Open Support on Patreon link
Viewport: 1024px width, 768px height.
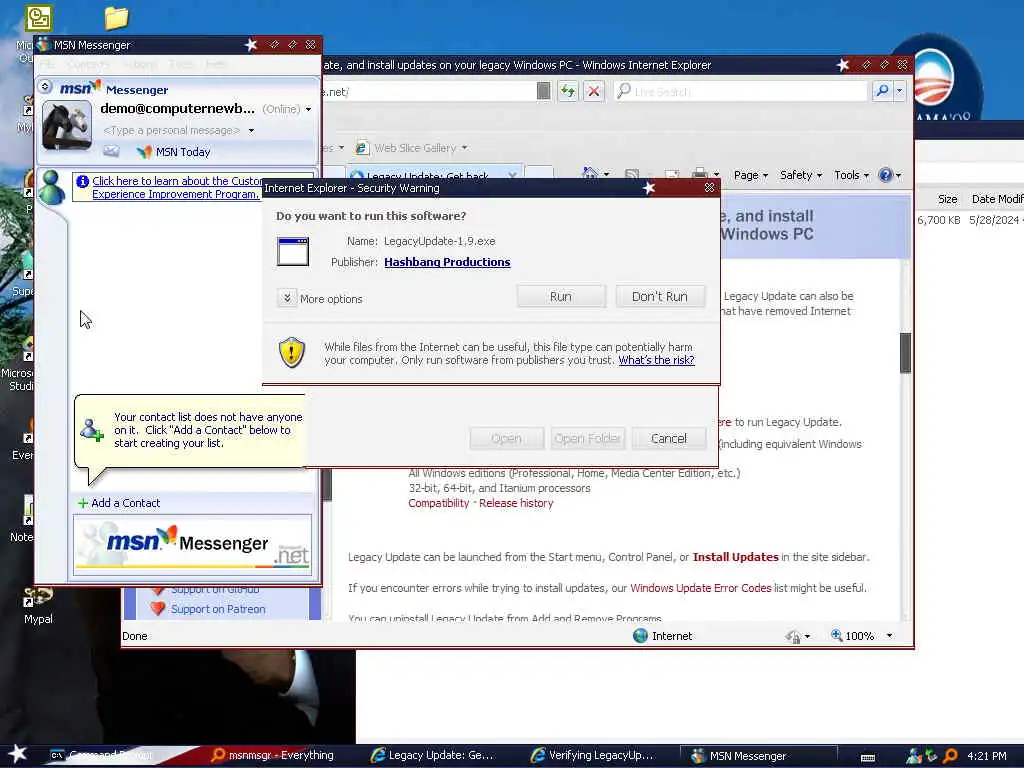tap(218, 609)
